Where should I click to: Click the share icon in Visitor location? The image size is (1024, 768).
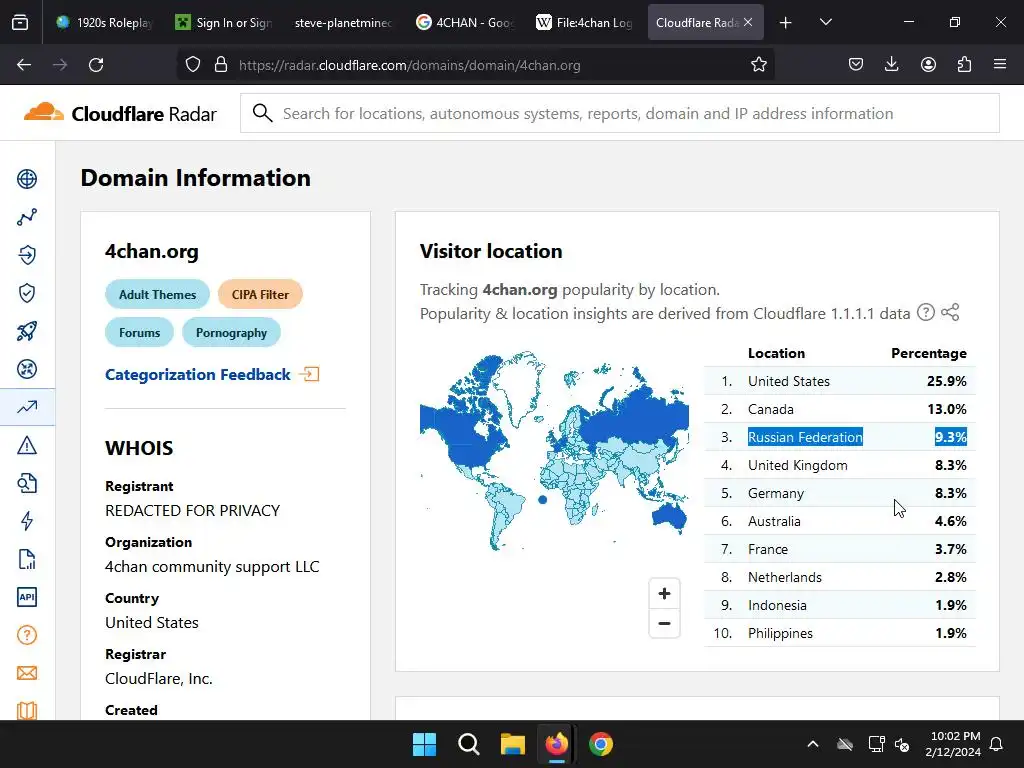(950, 313)
